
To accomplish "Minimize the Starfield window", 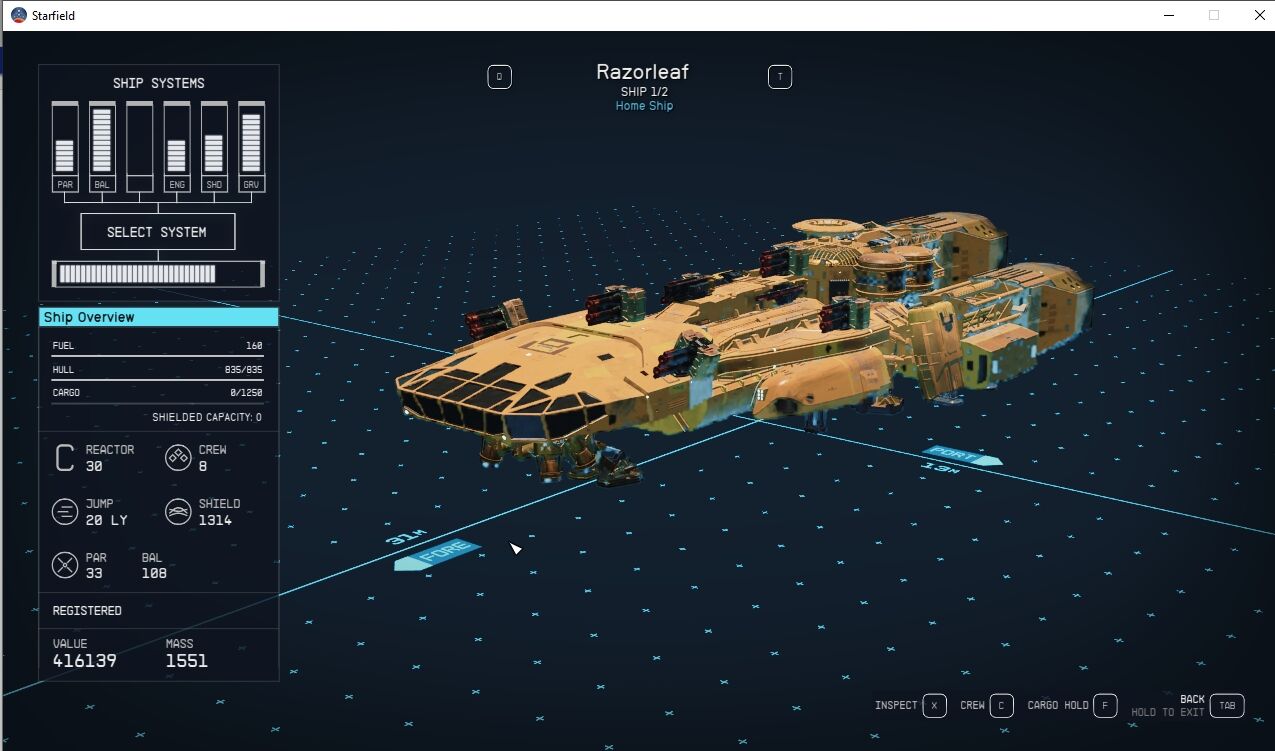I will pyautogui.click(x=1168, y=15).
